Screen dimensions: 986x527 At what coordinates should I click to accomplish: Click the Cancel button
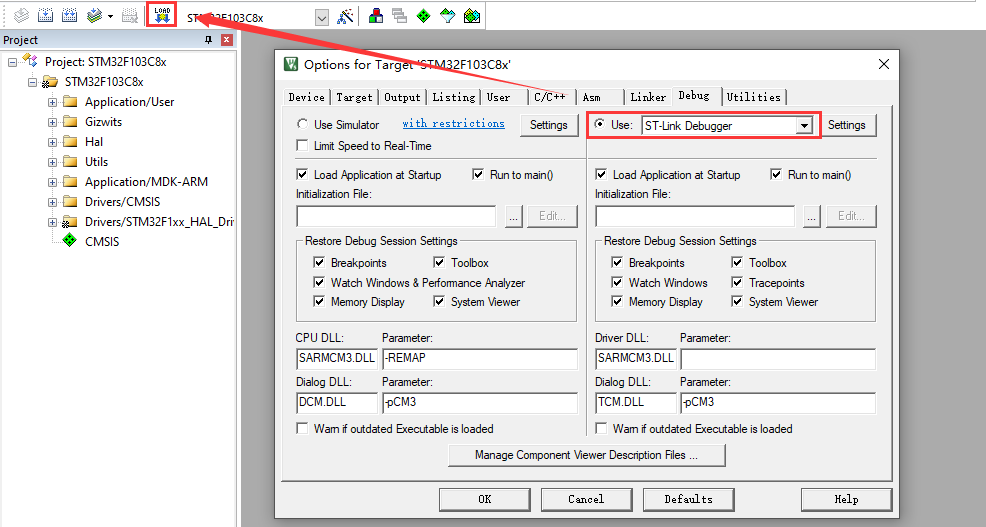coord(586,499)
